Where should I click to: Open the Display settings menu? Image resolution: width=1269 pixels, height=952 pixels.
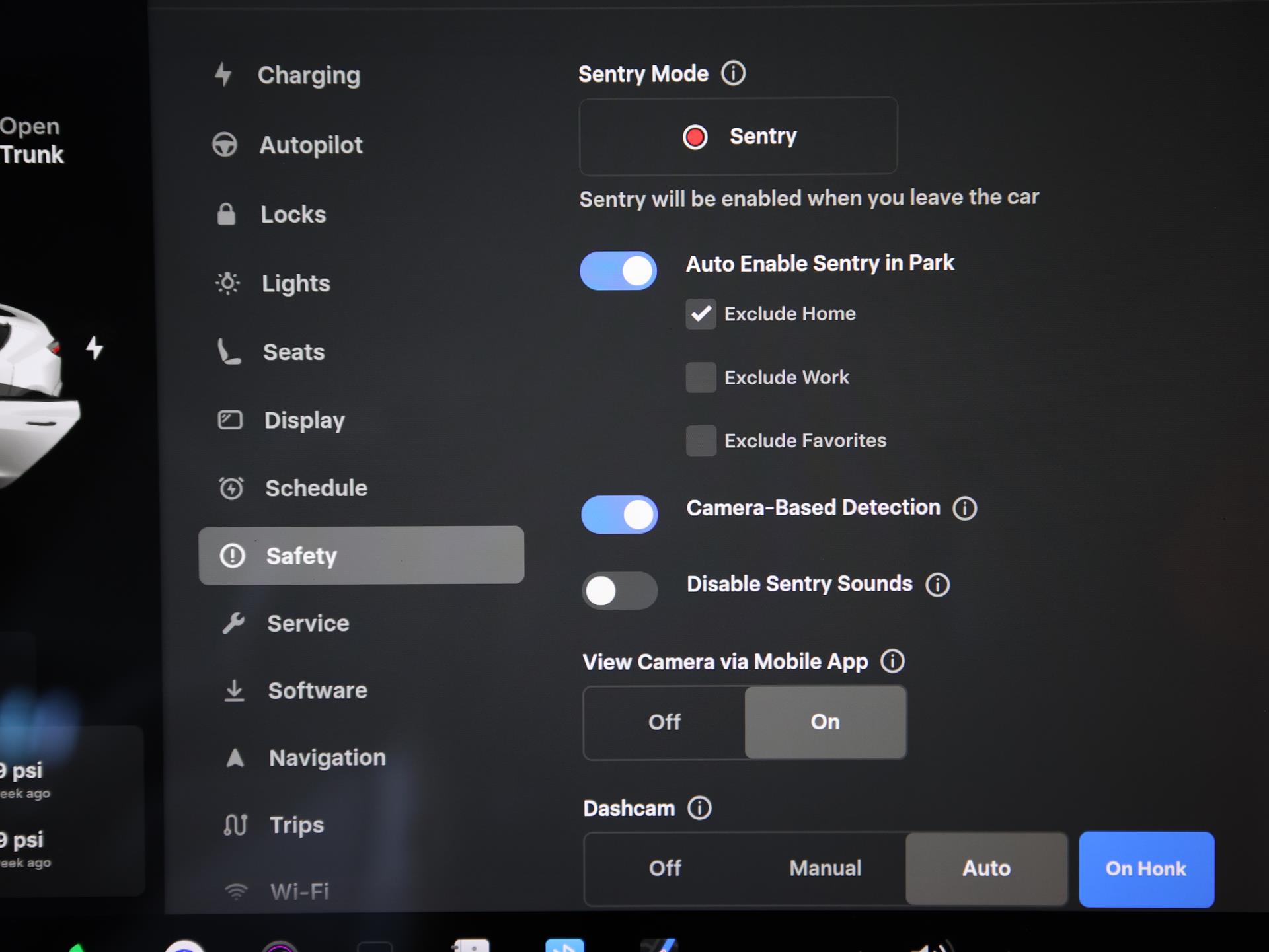pos(304,420)
